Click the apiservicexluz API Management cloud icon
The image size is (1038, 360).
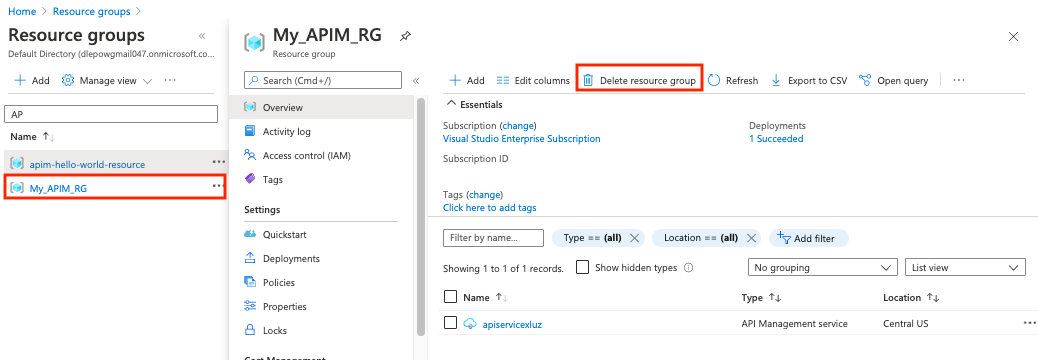(470, 324)
